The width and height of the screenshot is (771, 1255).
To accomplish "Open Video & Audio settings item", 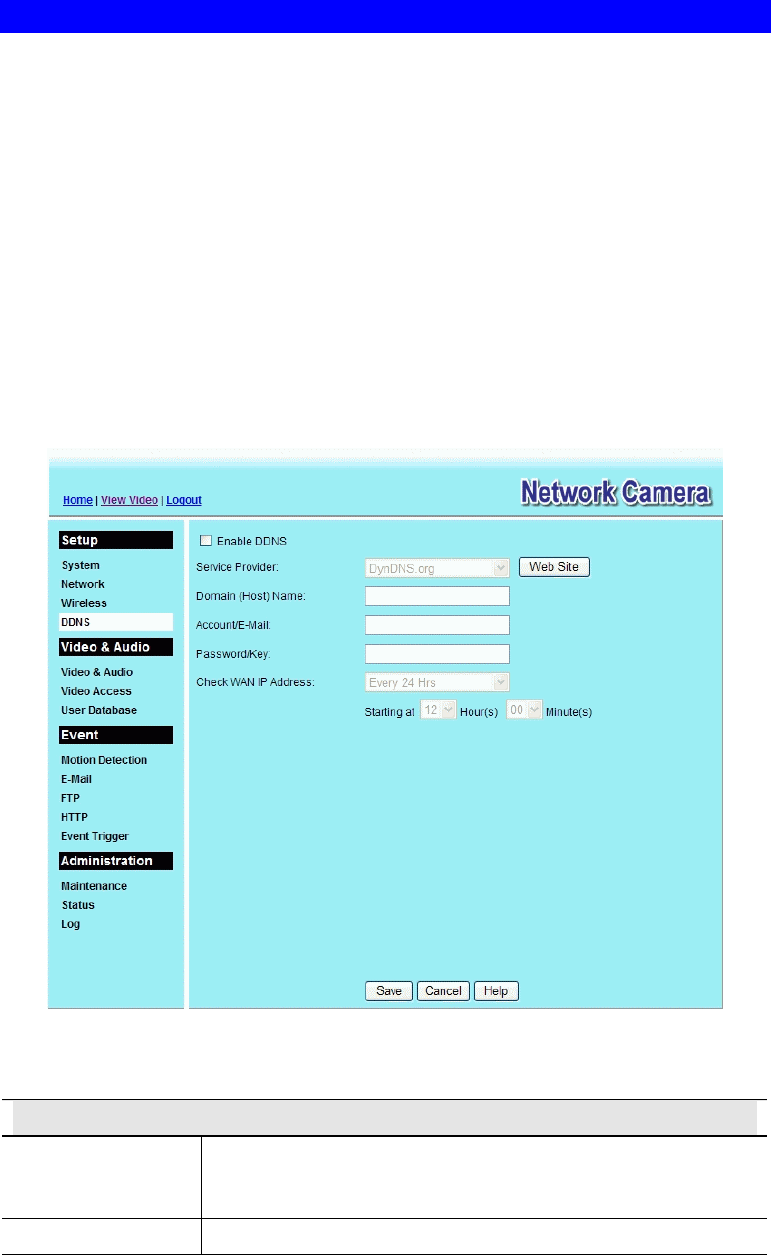I will pyautogui.click(x=97, y=672).
